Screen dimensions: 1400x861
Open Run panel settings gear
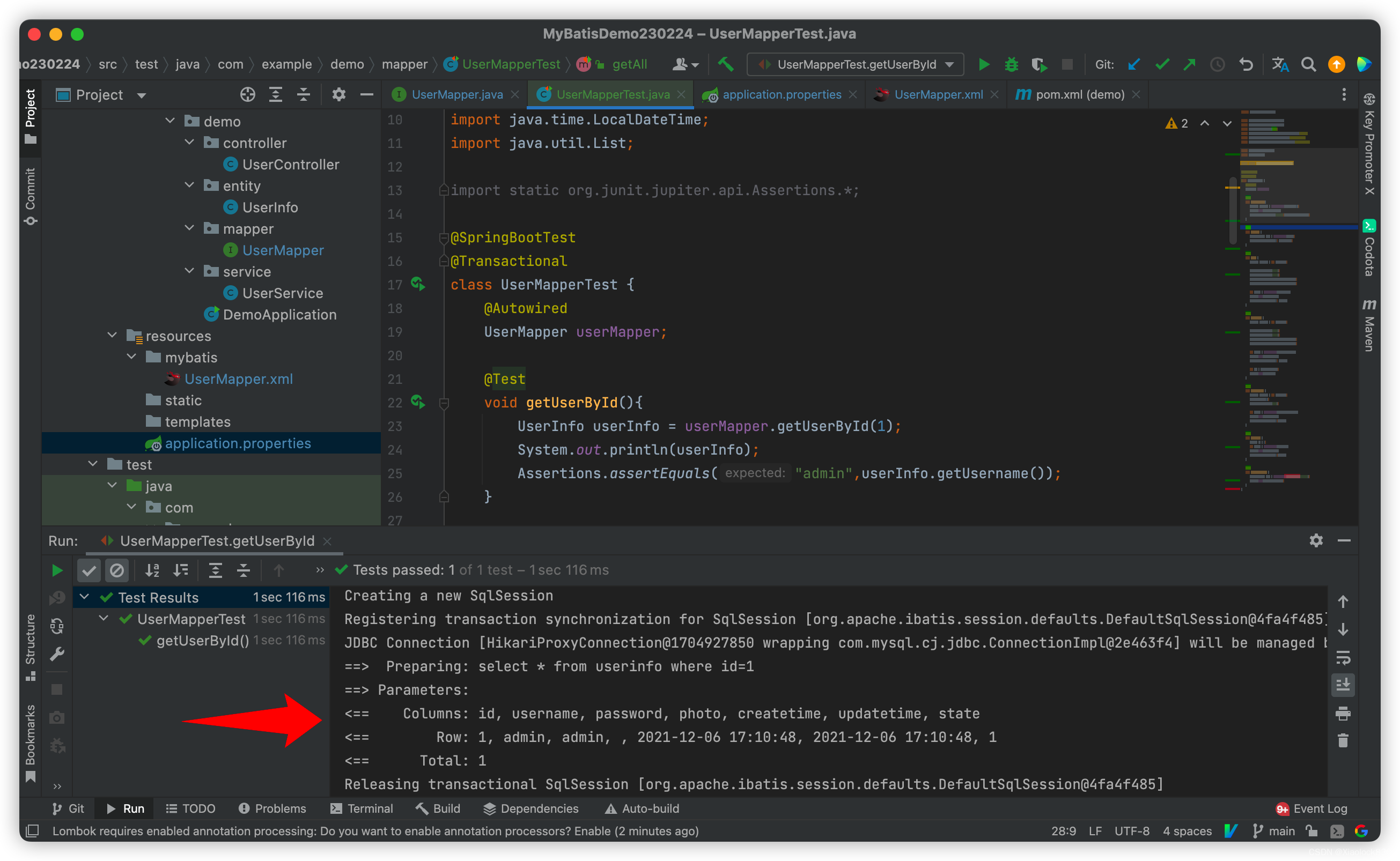coord(1316,540)
